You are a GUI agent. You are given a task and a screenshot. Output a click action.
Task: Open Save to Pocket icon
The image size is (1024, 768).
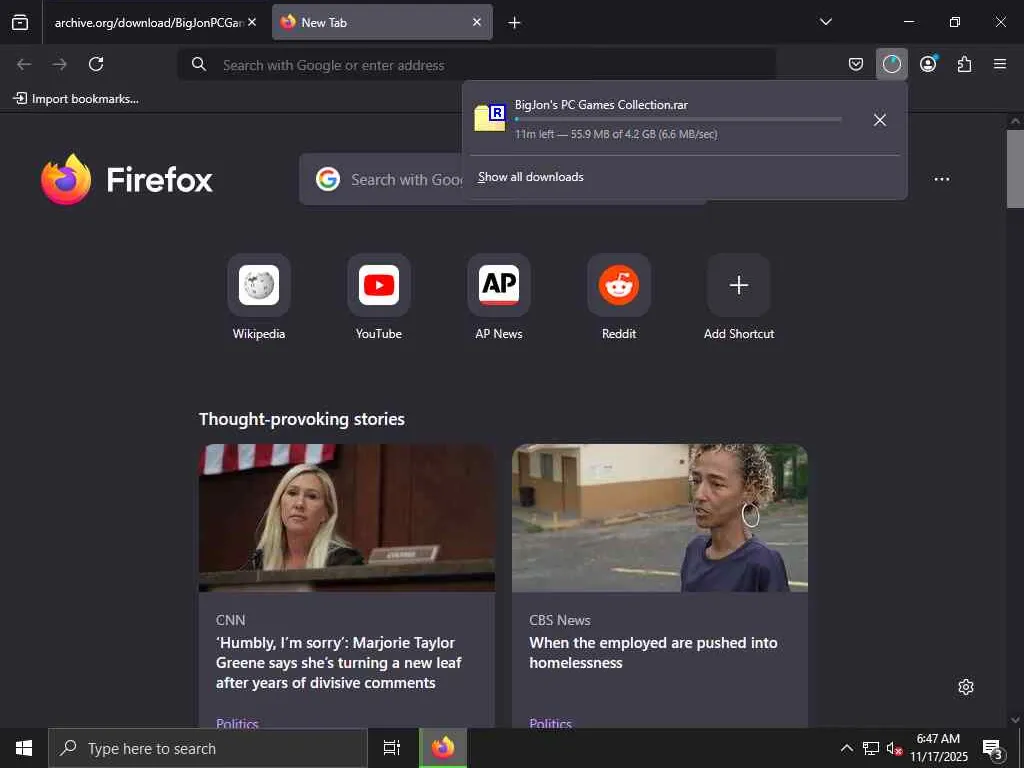856,64
